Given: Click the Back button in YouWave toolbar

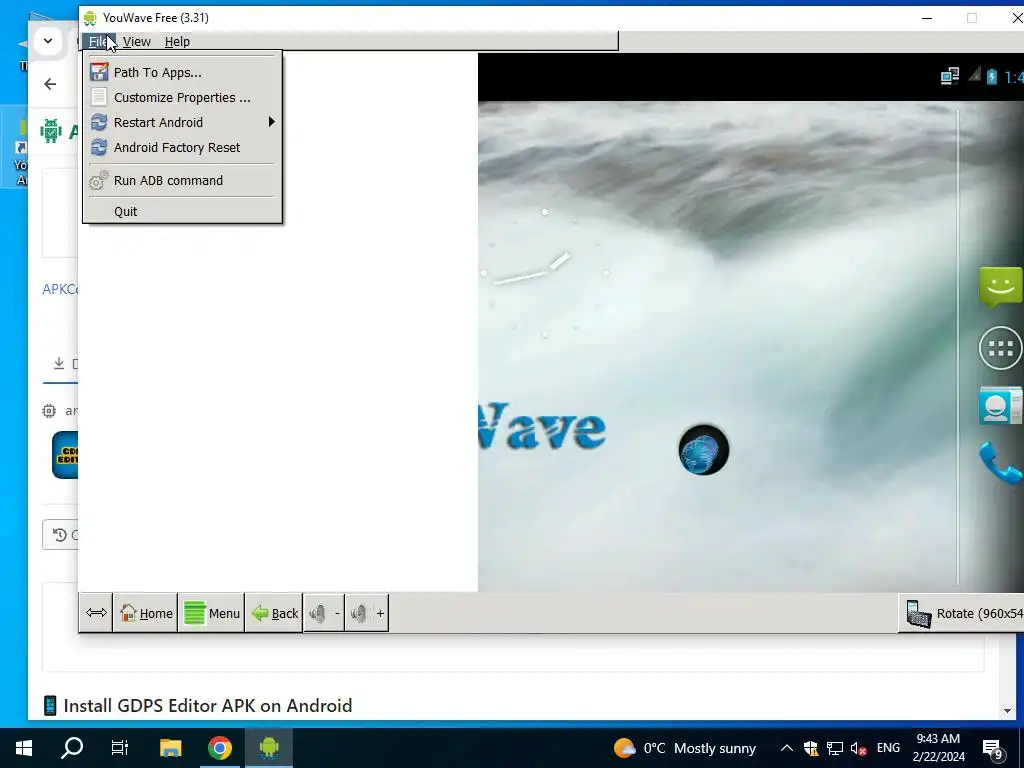Looking at the screenshot, I should coord(274,613).
